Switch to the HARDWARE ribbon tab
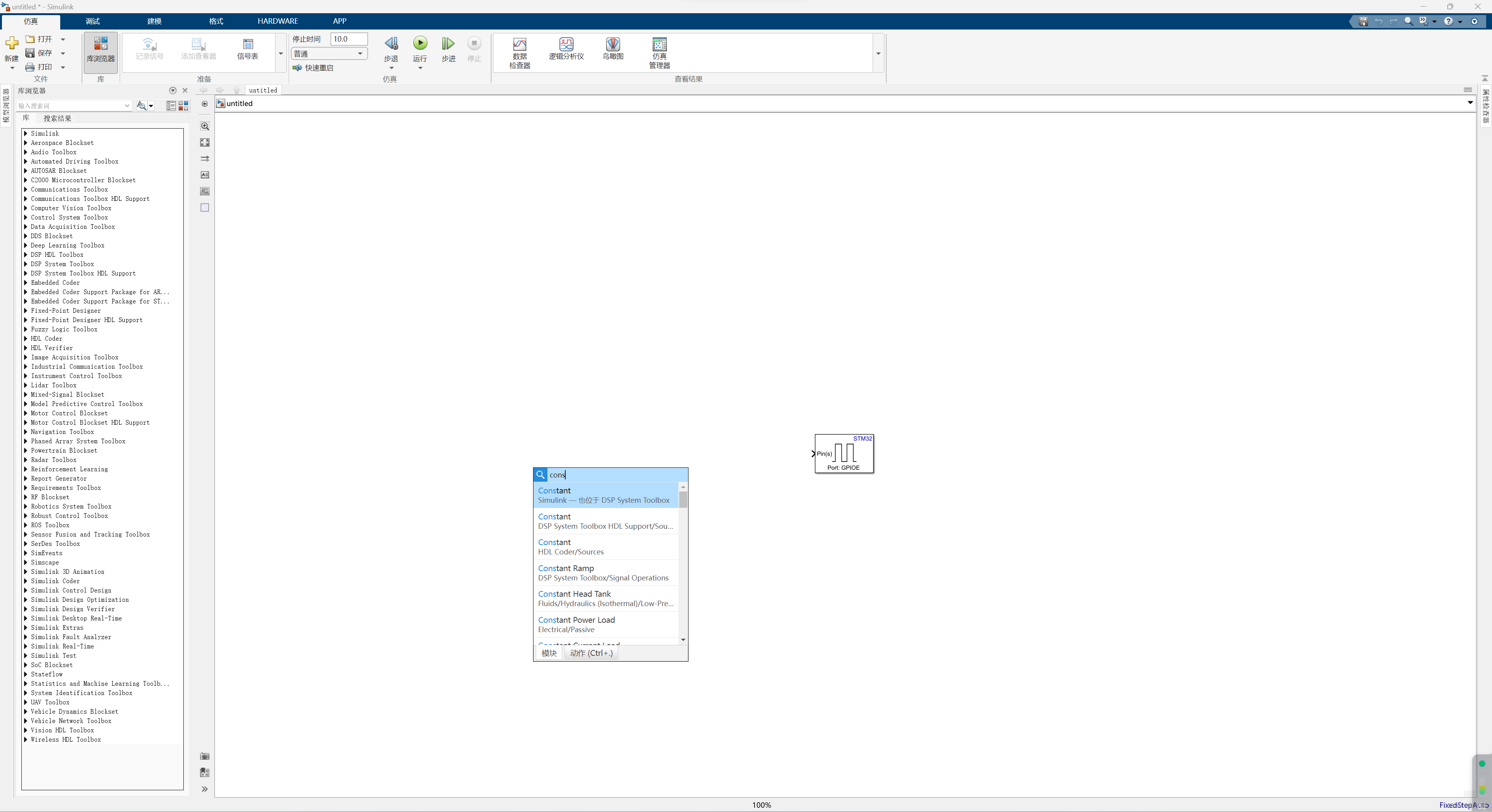Viewport: 1492px width, 812px height. click(277, 21)
